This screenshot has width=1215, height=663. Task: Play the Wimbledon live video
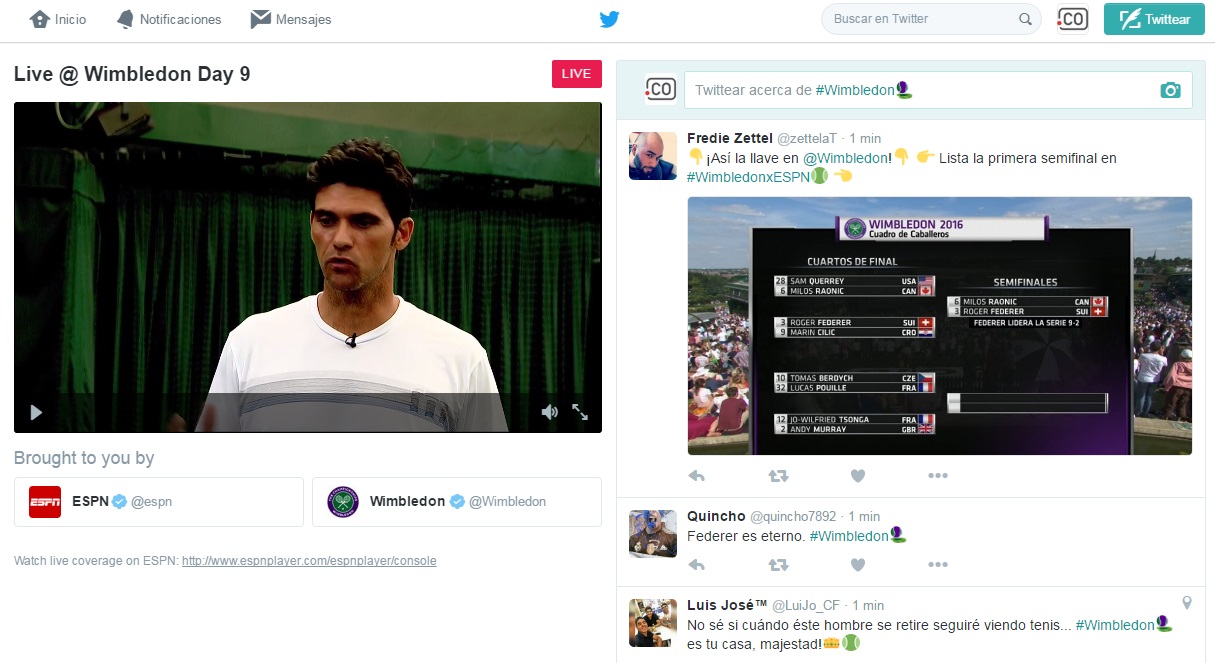[36, 412]
